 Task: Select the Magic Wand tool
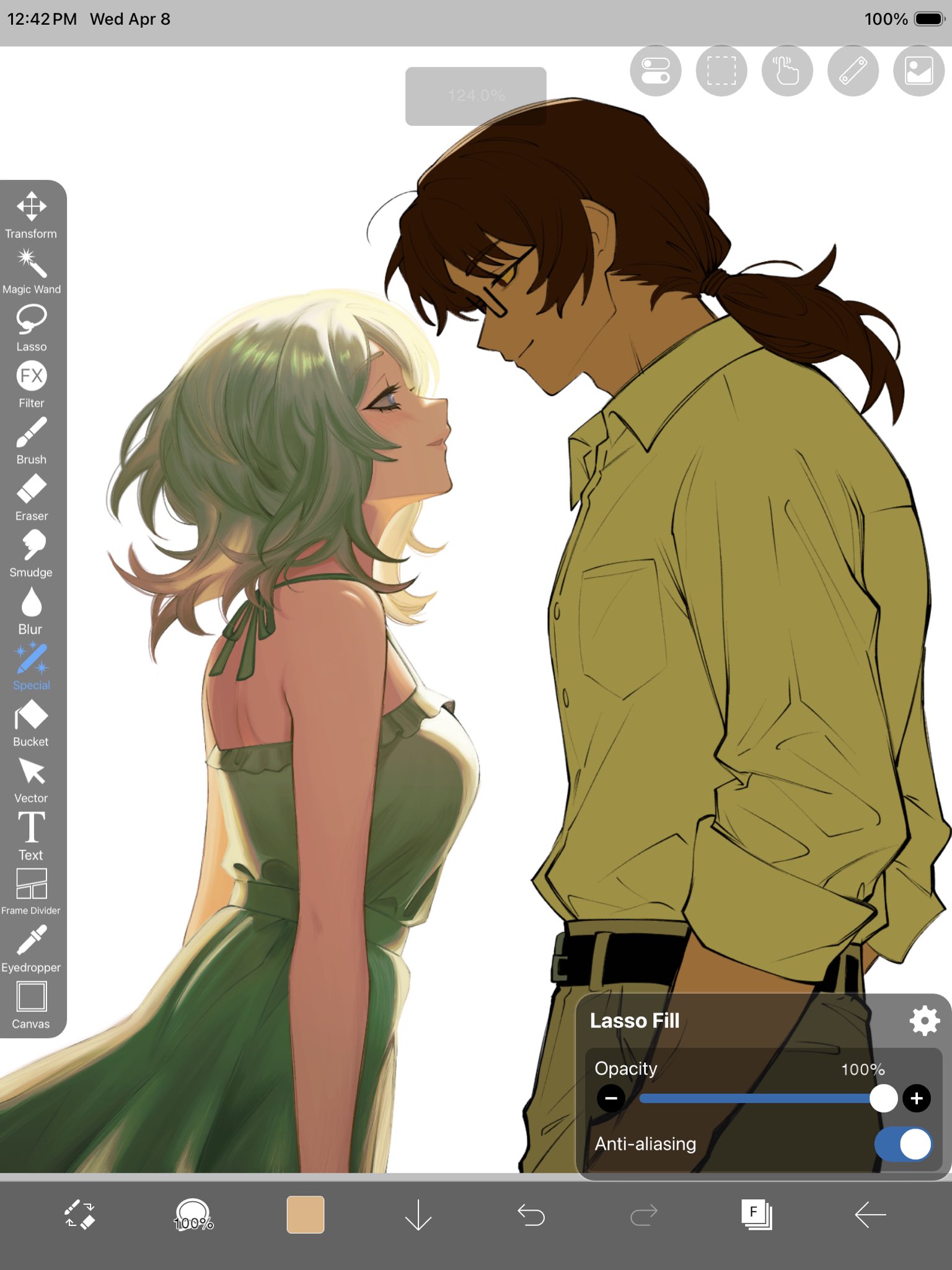(x=31, y=271)
